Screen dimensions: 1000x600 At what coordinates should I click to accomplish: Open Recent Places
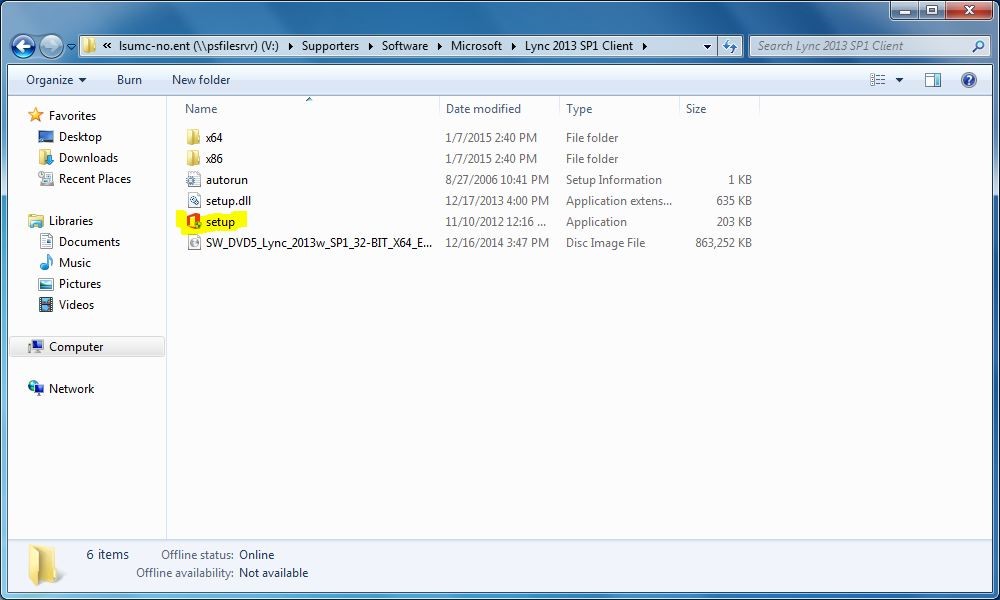point(94,179)
